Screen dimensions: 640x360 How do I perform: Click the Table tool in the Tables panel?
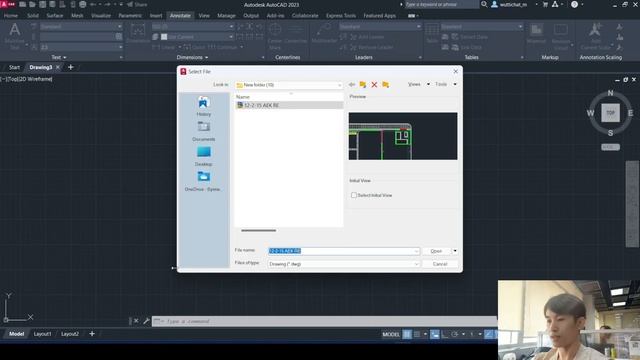(x=432, y=33)
